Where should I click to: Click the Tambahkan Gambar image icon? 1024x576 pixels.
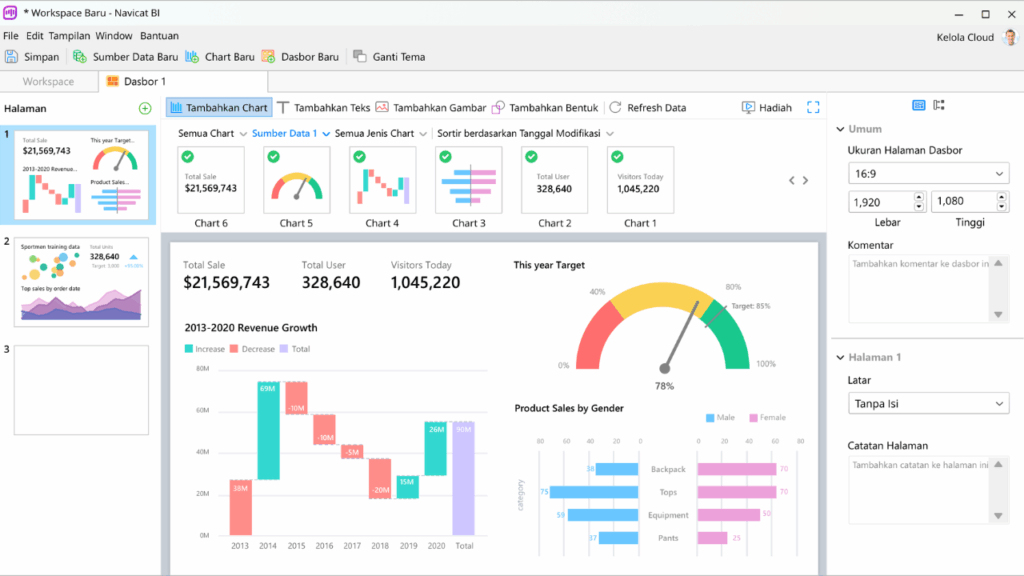(383, 108)
